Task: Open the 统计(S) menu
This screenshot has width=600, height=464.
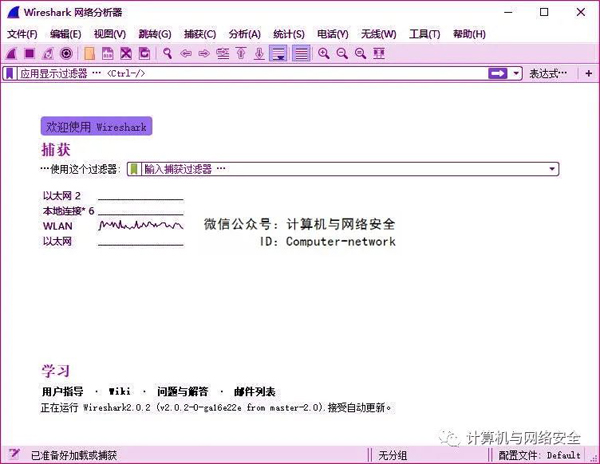Action: click(289, 34)
